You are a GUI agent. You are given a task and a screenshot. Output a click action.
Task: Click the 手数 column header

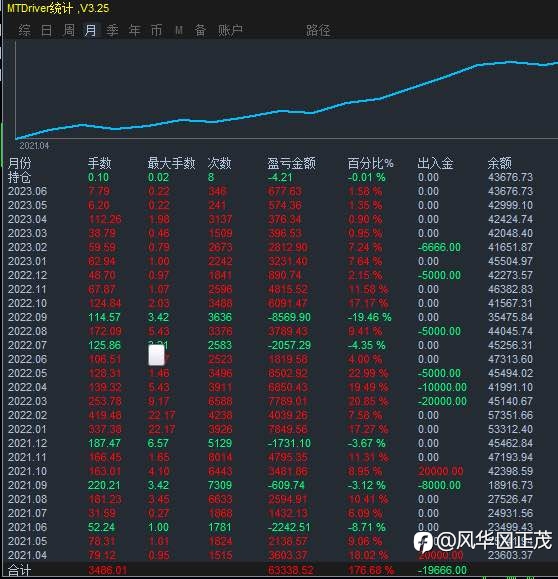(100, 163)
